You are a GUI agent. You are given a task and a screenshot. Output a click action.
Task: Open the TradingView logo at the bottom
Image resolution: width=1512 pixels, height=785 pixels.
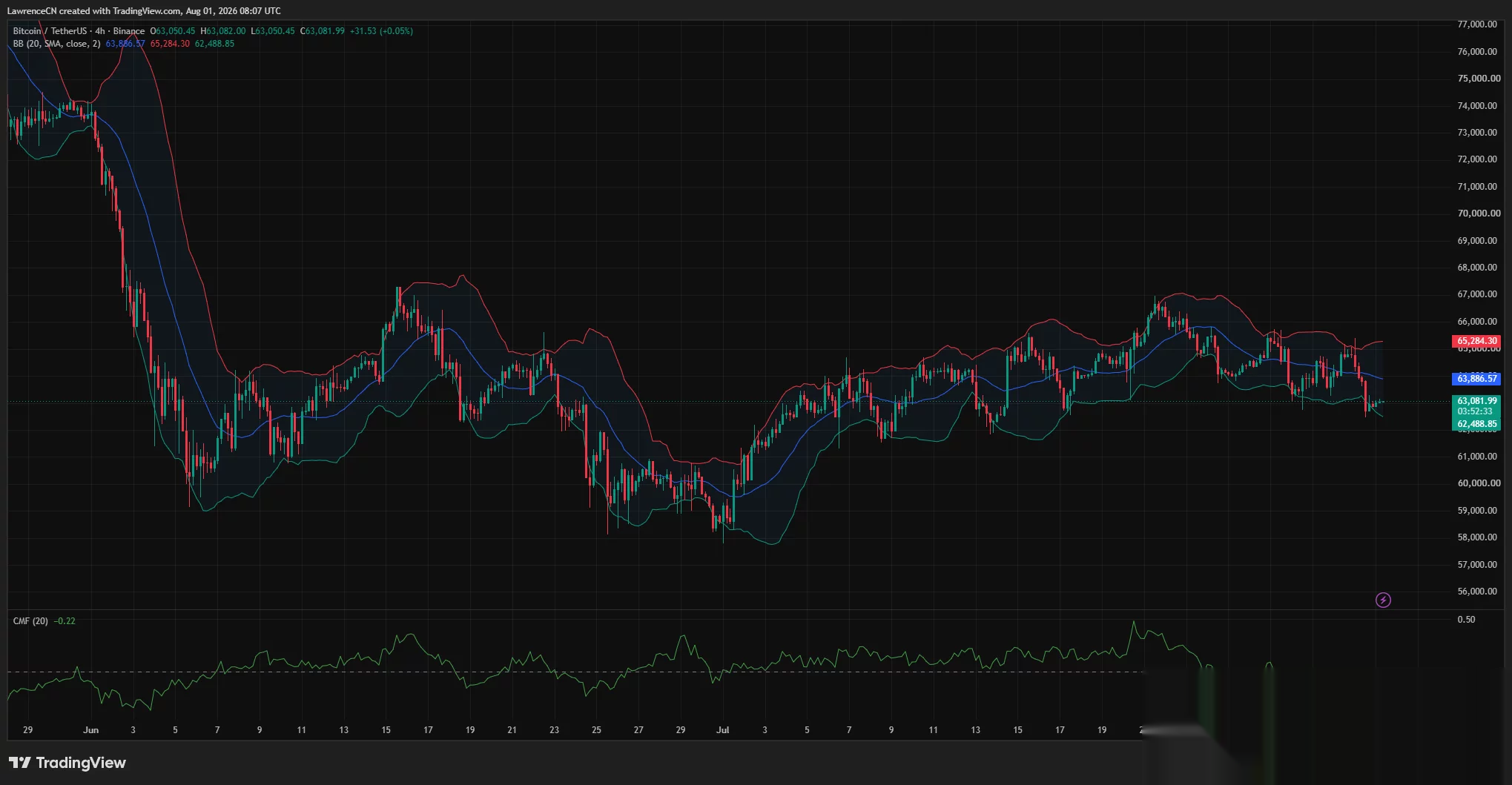point(67,763)
